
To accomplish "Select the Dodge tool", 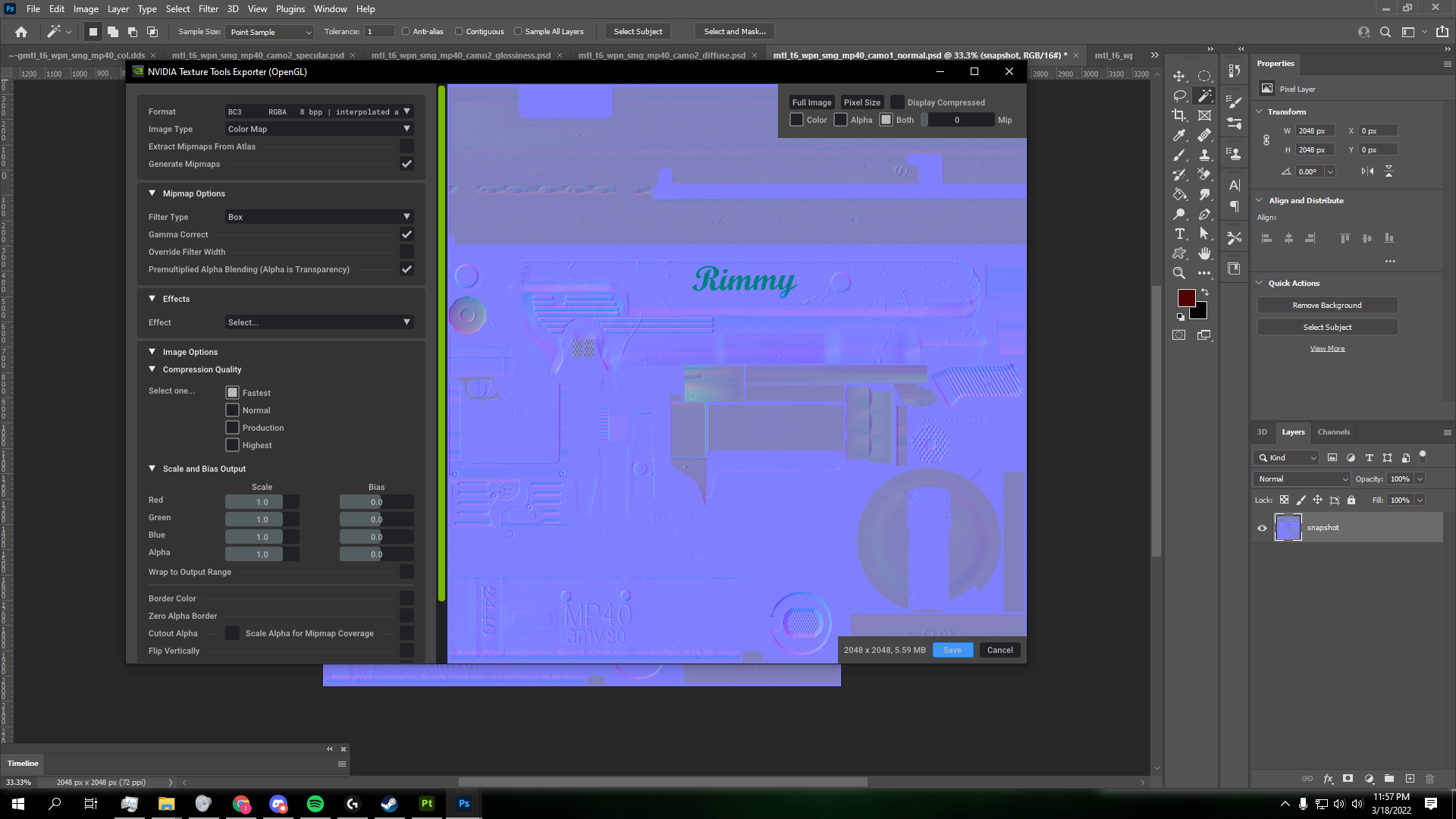I will click(1179, 214).
